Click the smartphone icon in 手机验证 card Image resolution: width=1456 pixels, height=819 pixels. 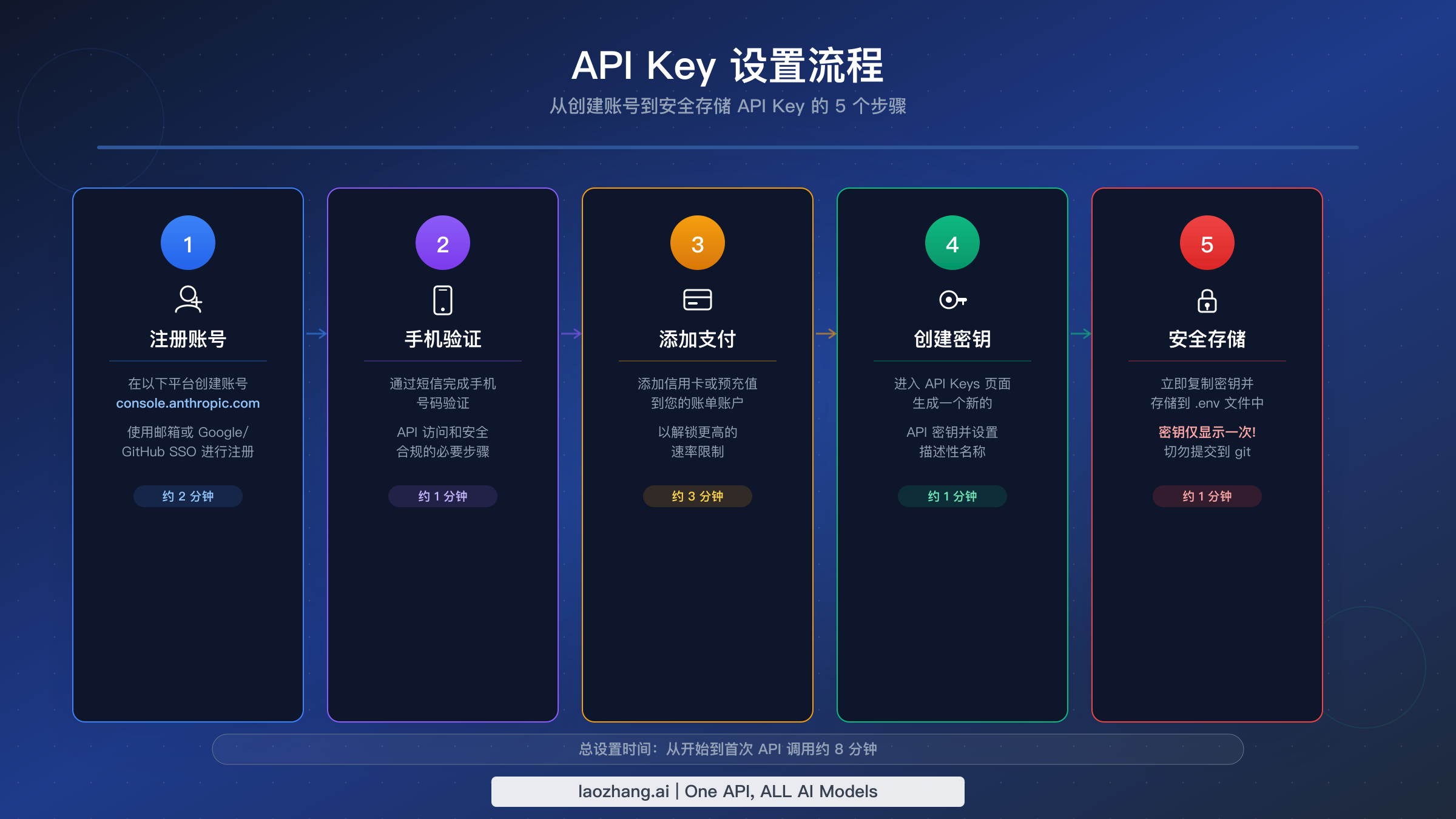[443, 300]
